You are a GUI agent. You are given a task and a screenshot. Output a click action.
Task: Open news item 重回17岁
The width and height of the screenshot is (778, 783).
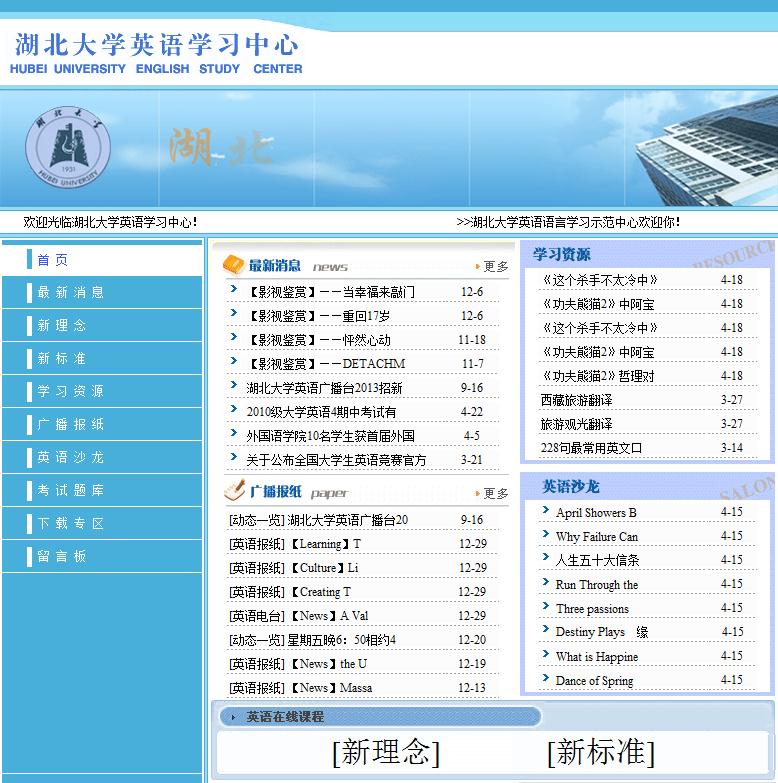[319, 316]
